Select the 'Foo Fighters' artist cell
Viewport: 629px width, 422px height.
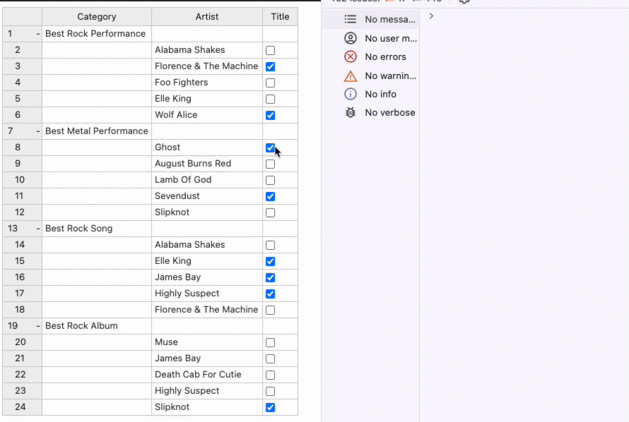point(207,82)
